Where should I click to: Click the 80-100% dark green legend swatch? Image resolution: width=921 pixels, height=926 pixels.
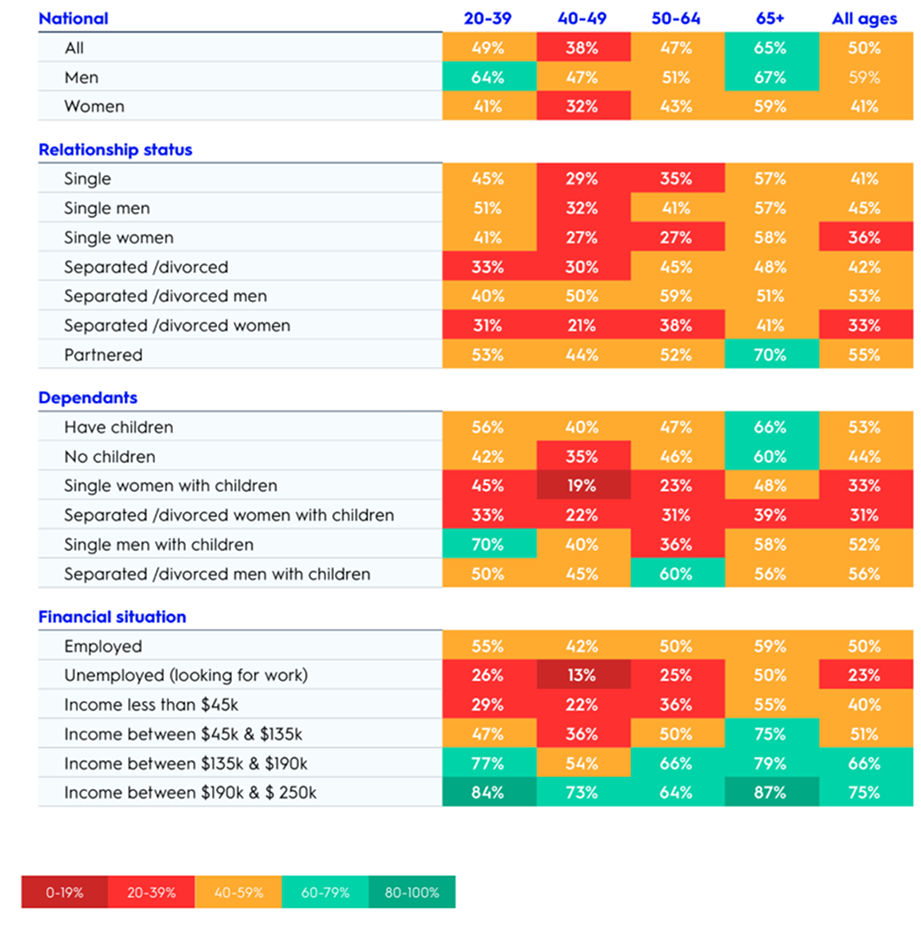coord(412,892)
